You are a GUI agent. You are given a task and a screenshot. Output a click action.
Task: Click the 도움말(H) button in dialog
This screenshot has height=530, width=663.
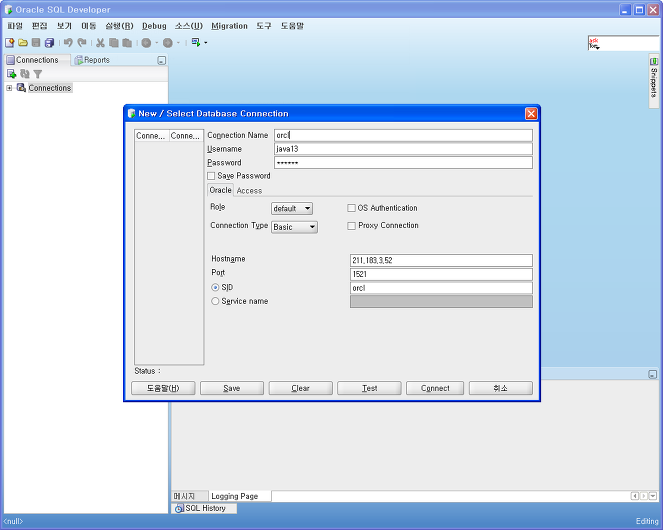[x=163, y=388]
